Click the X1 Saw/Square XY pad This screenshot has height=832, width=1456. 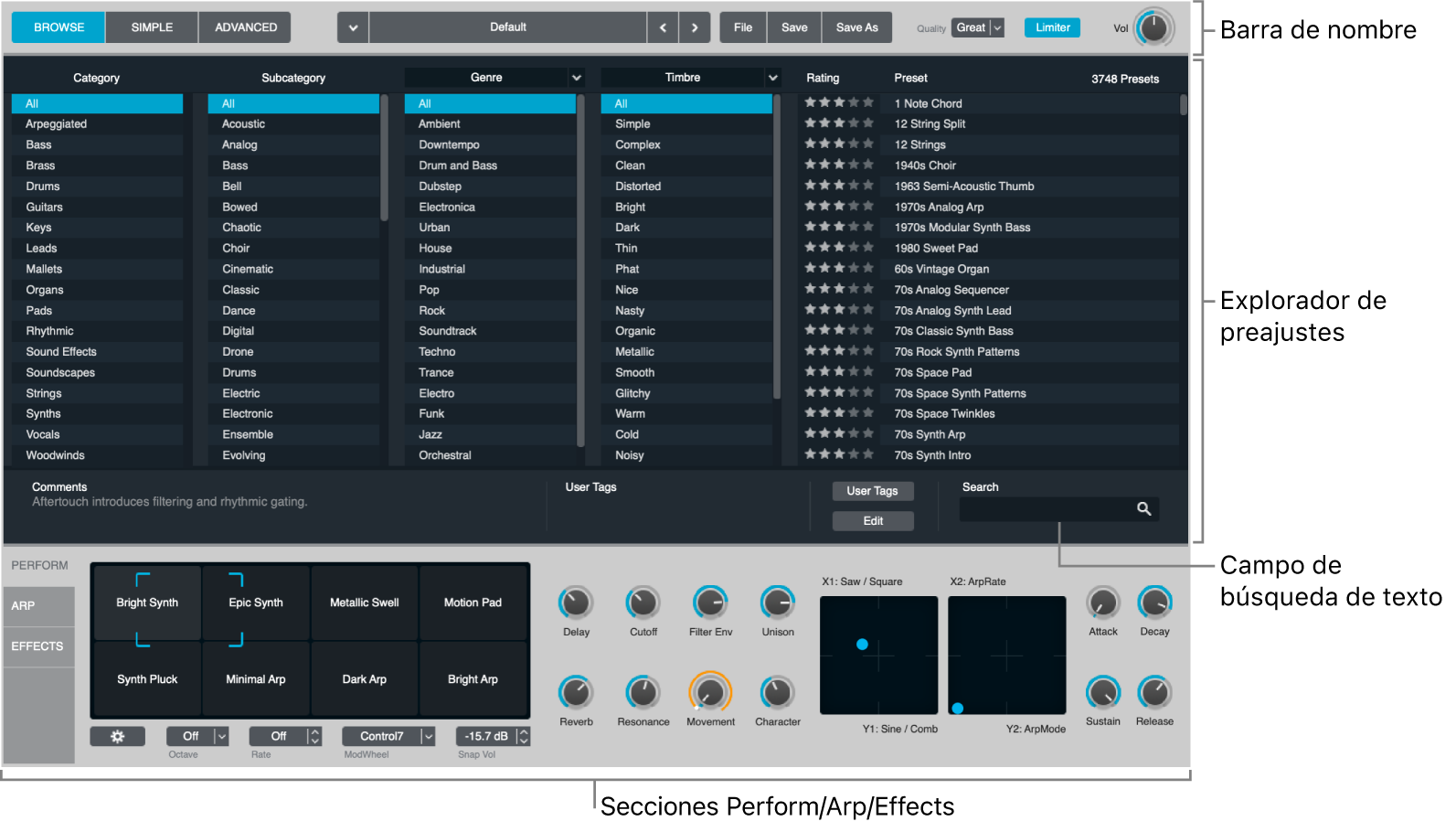878,656
